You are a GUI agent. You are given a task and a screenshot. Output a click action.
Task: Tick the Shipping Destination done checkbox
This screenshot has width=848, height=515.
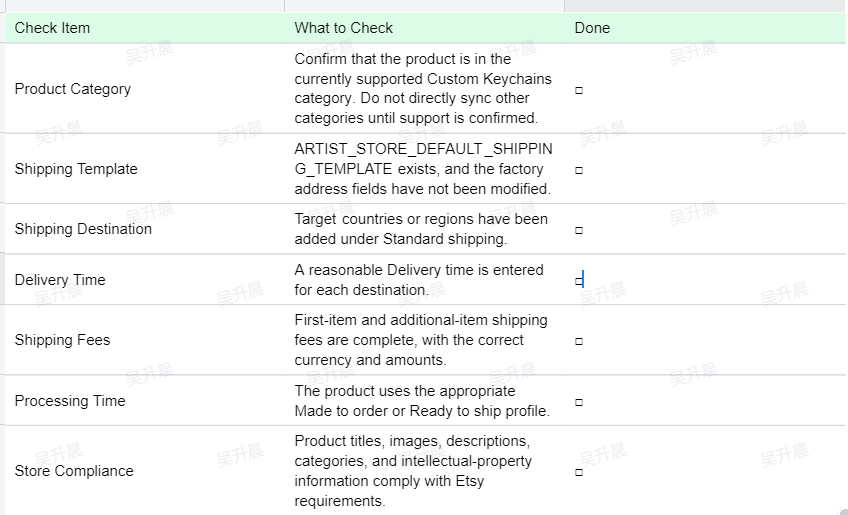pyautogui.click(x=579, y=230)
